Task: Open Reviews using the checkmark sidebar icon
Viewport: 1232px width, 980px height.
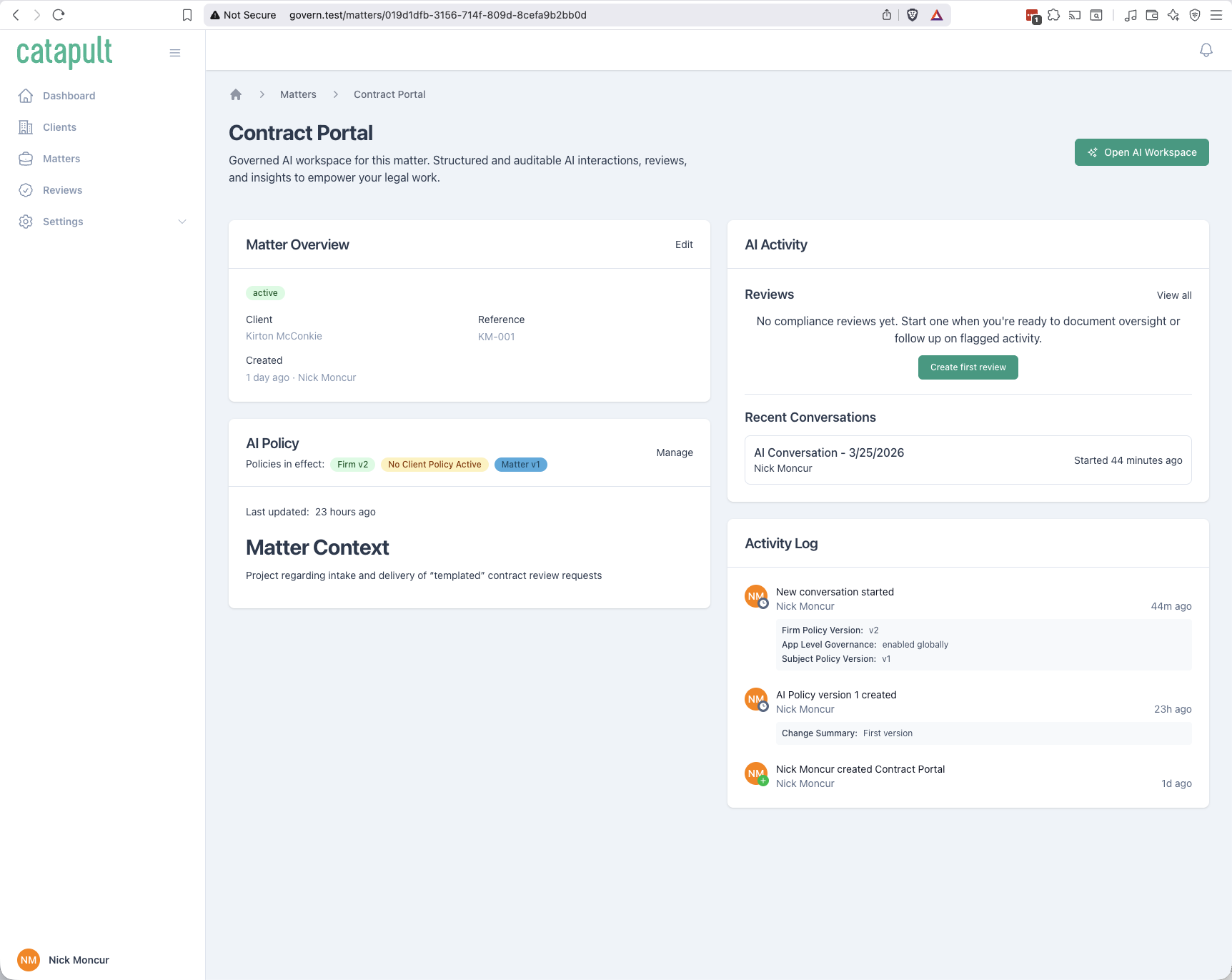Action: click(26, 189)
